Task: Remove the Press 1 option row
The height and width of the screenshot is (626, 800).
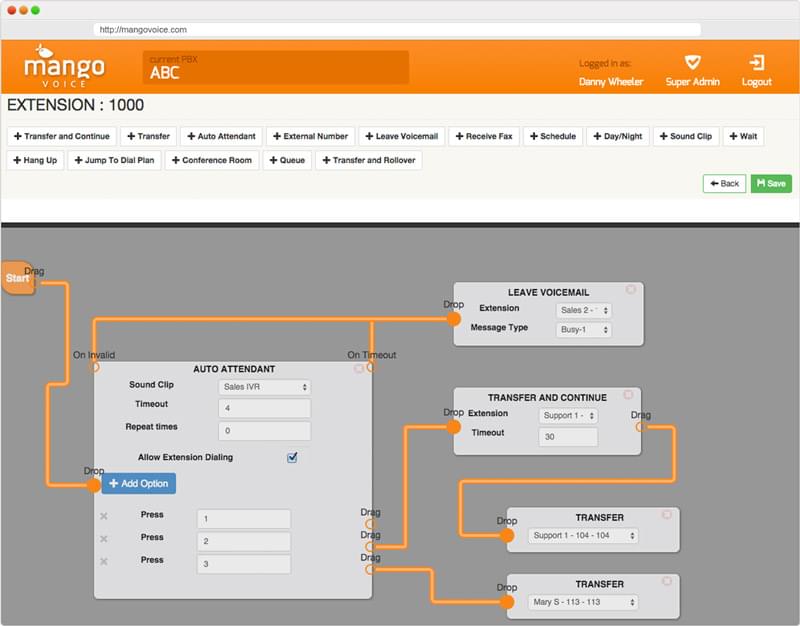Action: (104, 517)
